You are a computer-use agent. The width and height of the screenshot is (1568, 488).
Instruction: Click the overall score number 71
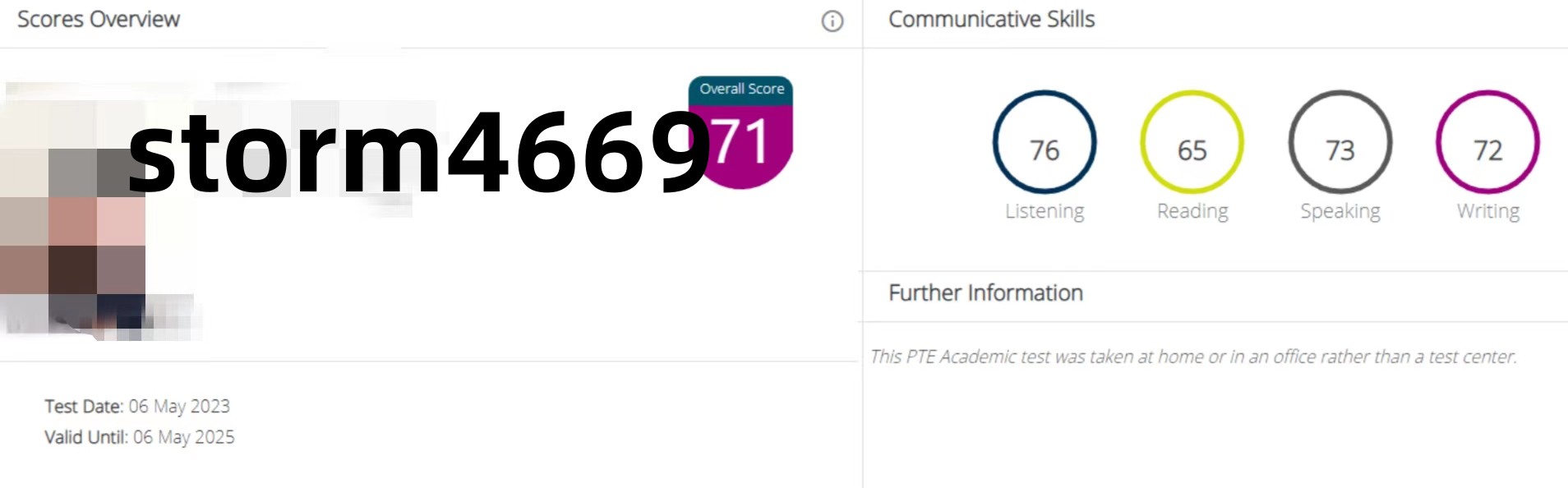[740, 141]
